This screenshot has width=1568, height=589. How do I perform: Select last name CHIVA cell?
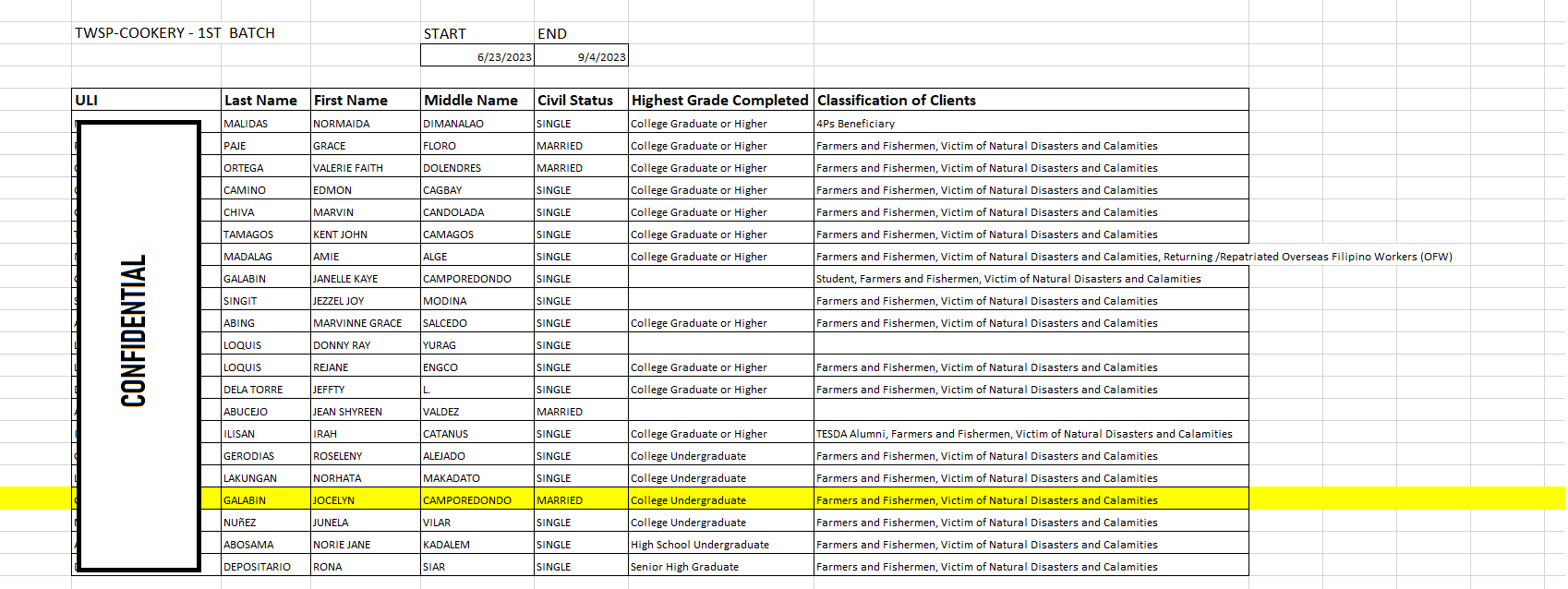coord(266,210)
